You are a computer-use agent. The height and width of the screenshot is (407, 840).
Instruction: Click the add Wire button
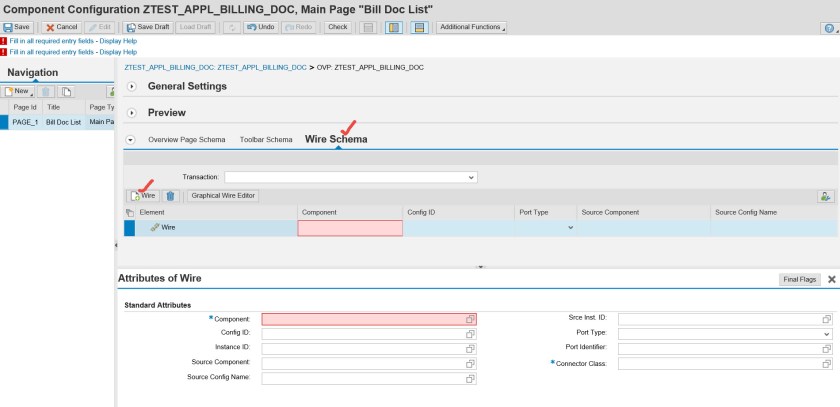[x=142, y=196]
